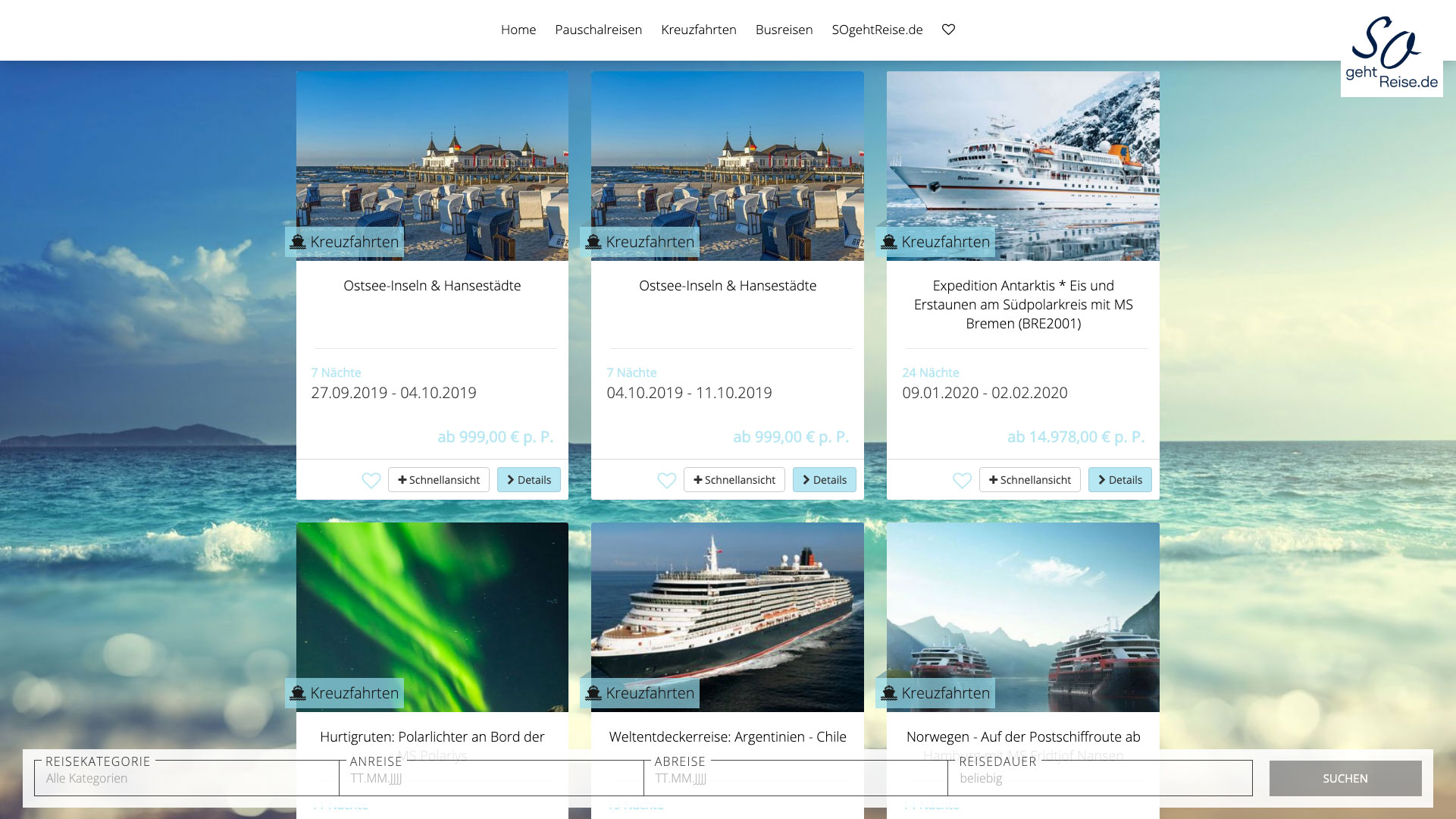Favorite the 04.10.2019 Ostsee-Inseln cruise

(667, 480)
